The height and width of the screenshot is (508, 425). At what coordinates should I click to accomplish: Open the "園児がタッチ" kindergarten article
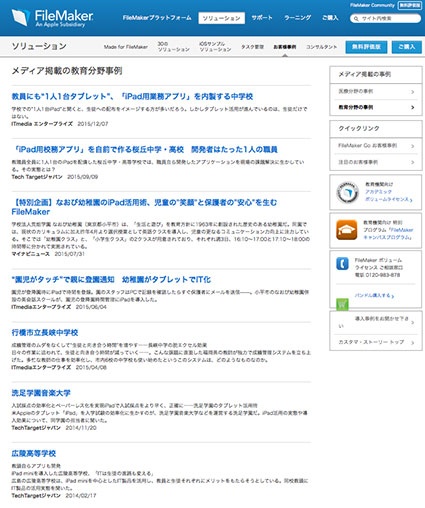111,280
